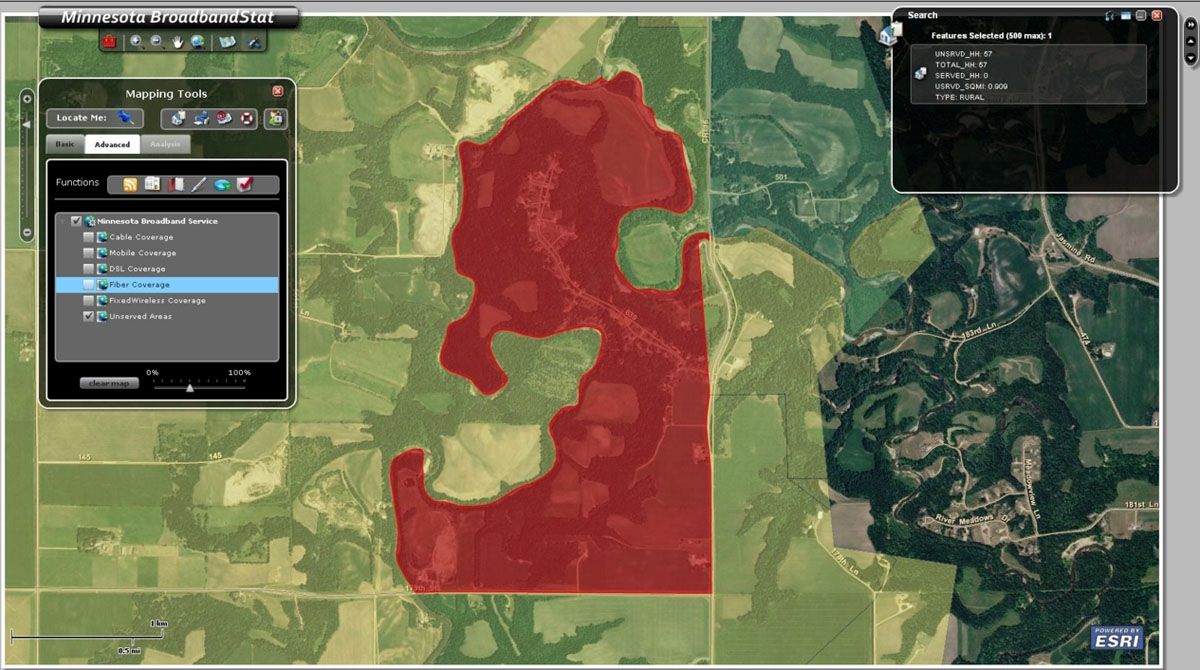The height and width of the screenshot is (670, 1200).
Task: Click the buildings icon beside Locate Me
Action: point(178,118)
